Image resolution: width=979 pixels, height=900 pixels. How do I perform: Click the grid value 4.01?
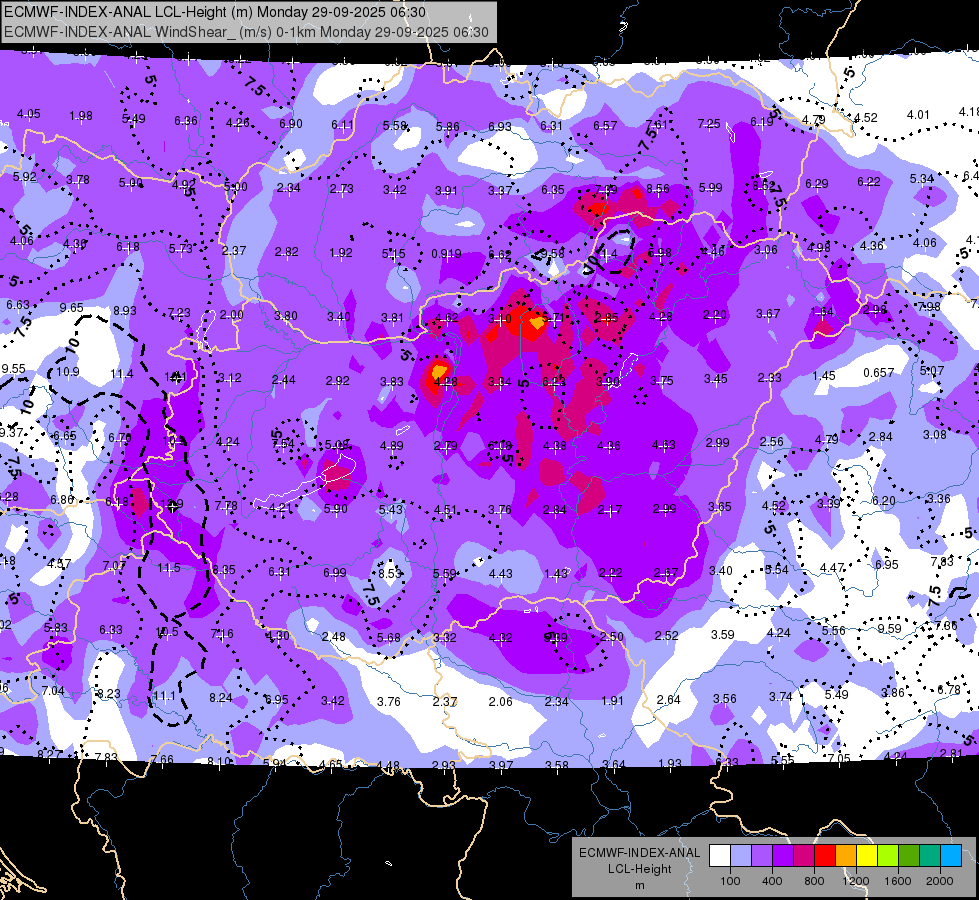click(x=918, y=115)
